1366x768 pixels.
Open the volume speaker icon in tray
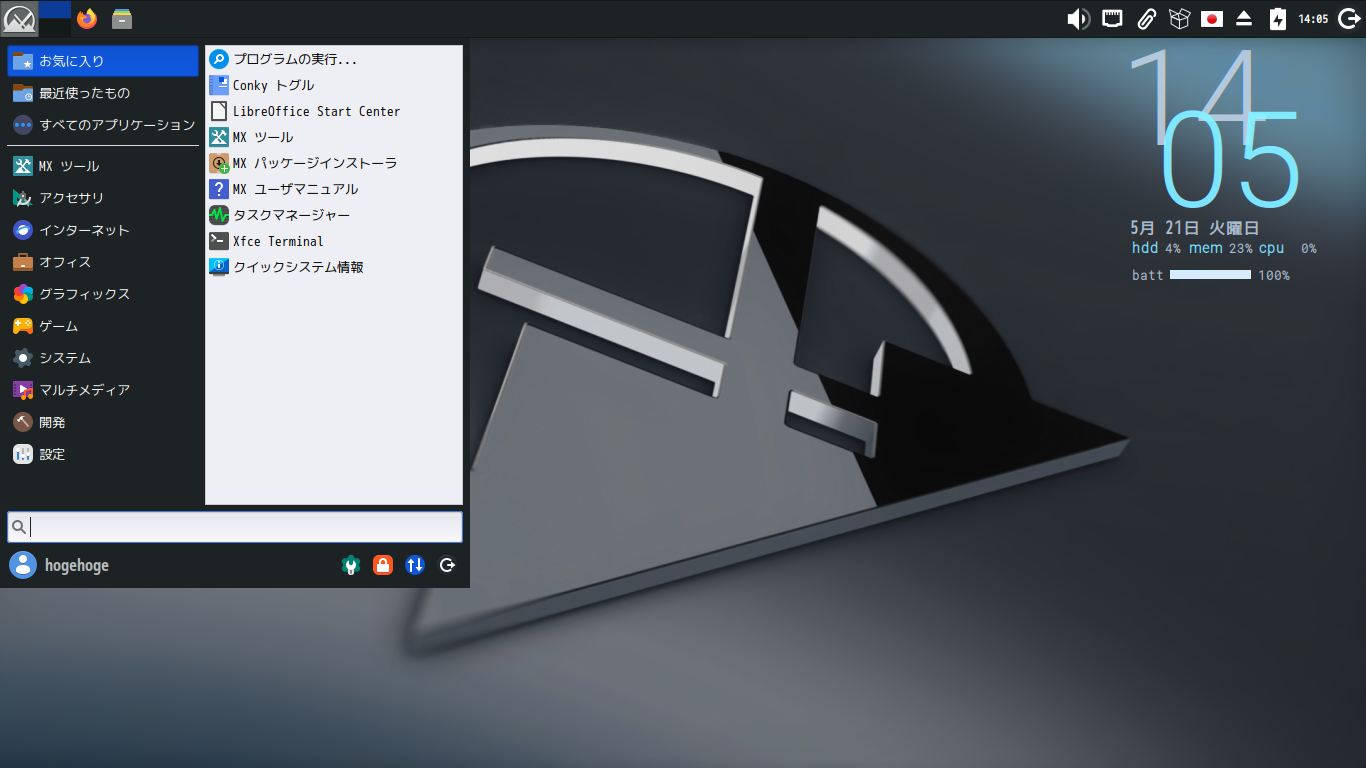point(1077,18)
